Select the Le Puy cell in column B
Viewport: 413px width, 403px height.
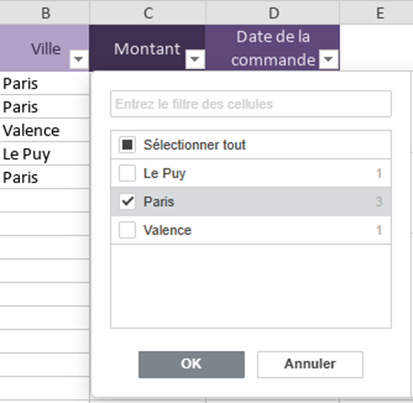(44, 154)
